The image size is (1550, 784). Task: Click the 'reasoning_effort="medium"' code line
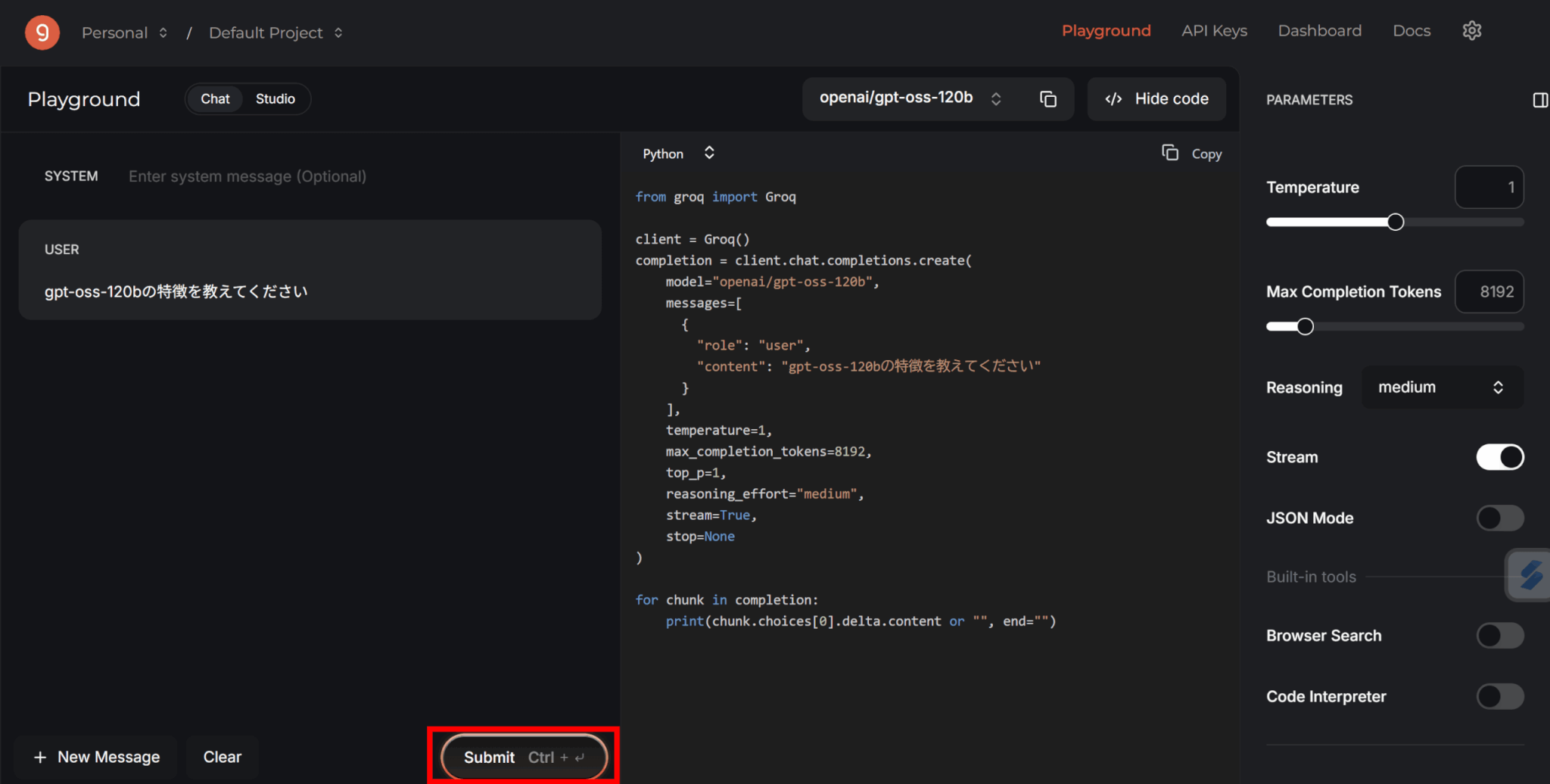point(764,493)
